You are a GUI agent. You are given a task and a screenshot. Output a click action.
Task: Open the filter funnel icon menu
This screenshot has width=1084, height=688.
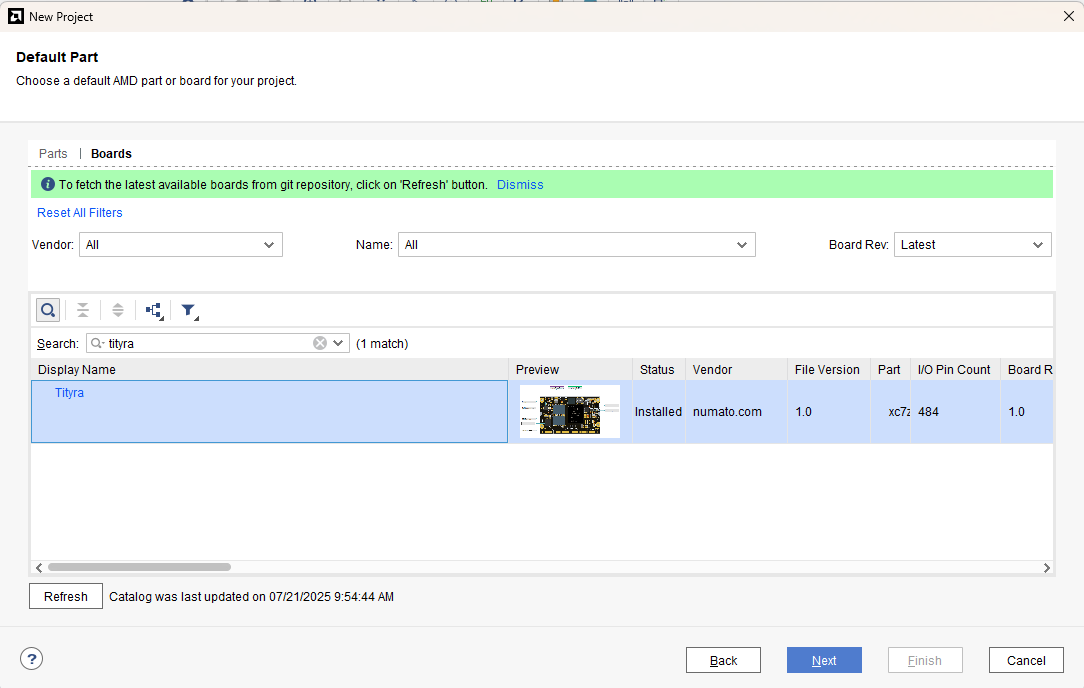(188, 310)
